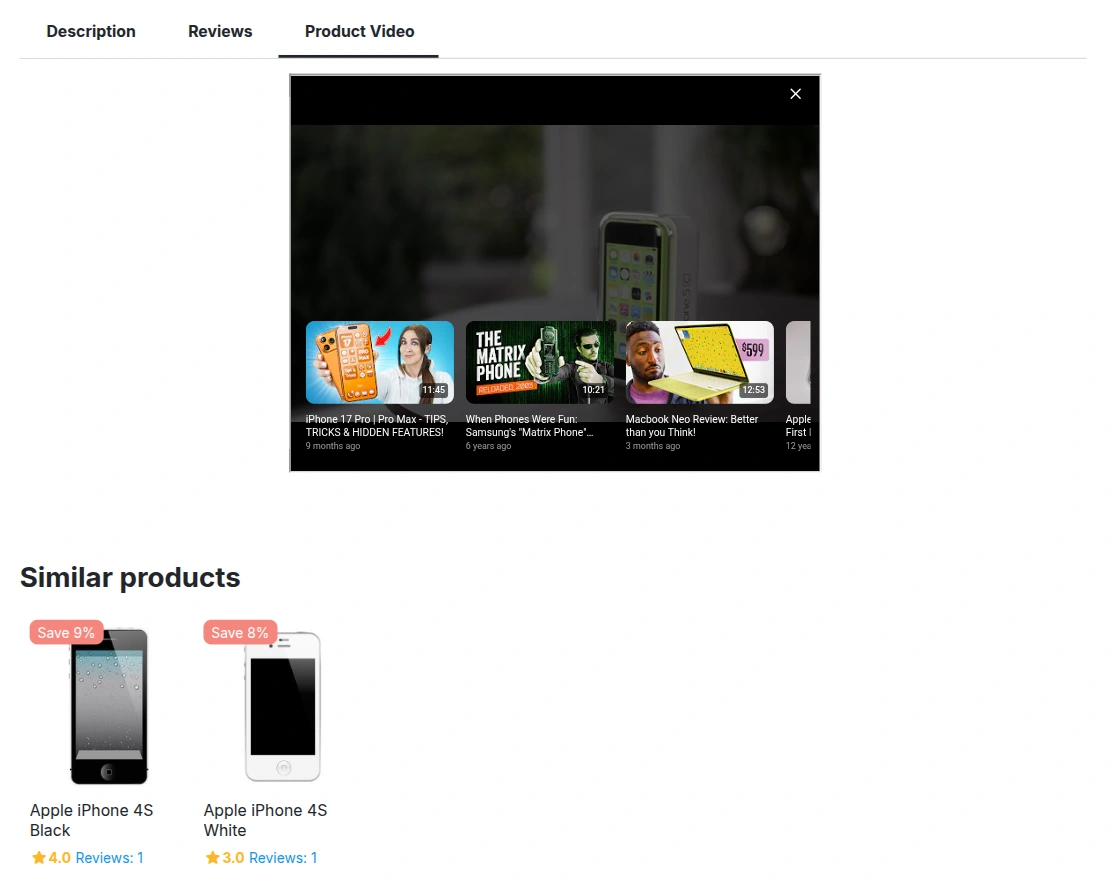Click the iPhone 17 Pro video title
Screen dimensions: 1120x880
pyautogui.click(x=376, y=426)
